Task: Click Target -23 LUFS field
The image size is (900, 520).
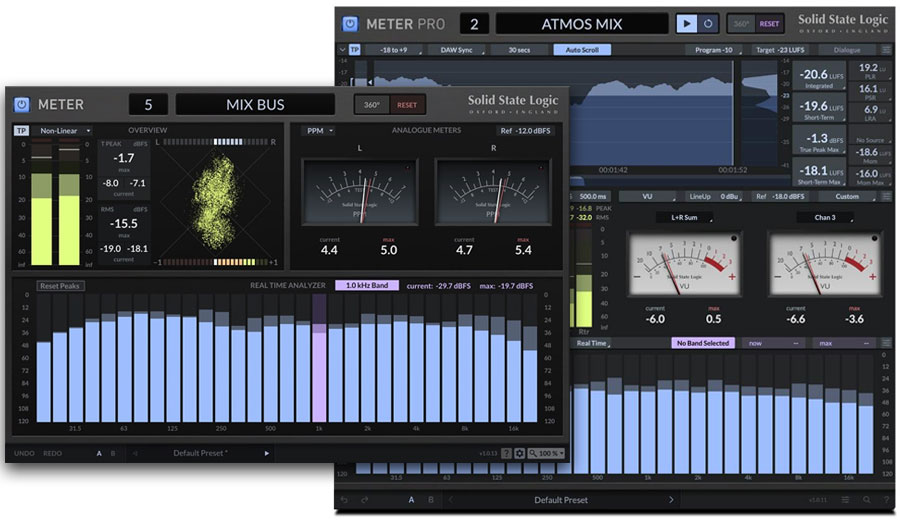Action: (779, 50)
